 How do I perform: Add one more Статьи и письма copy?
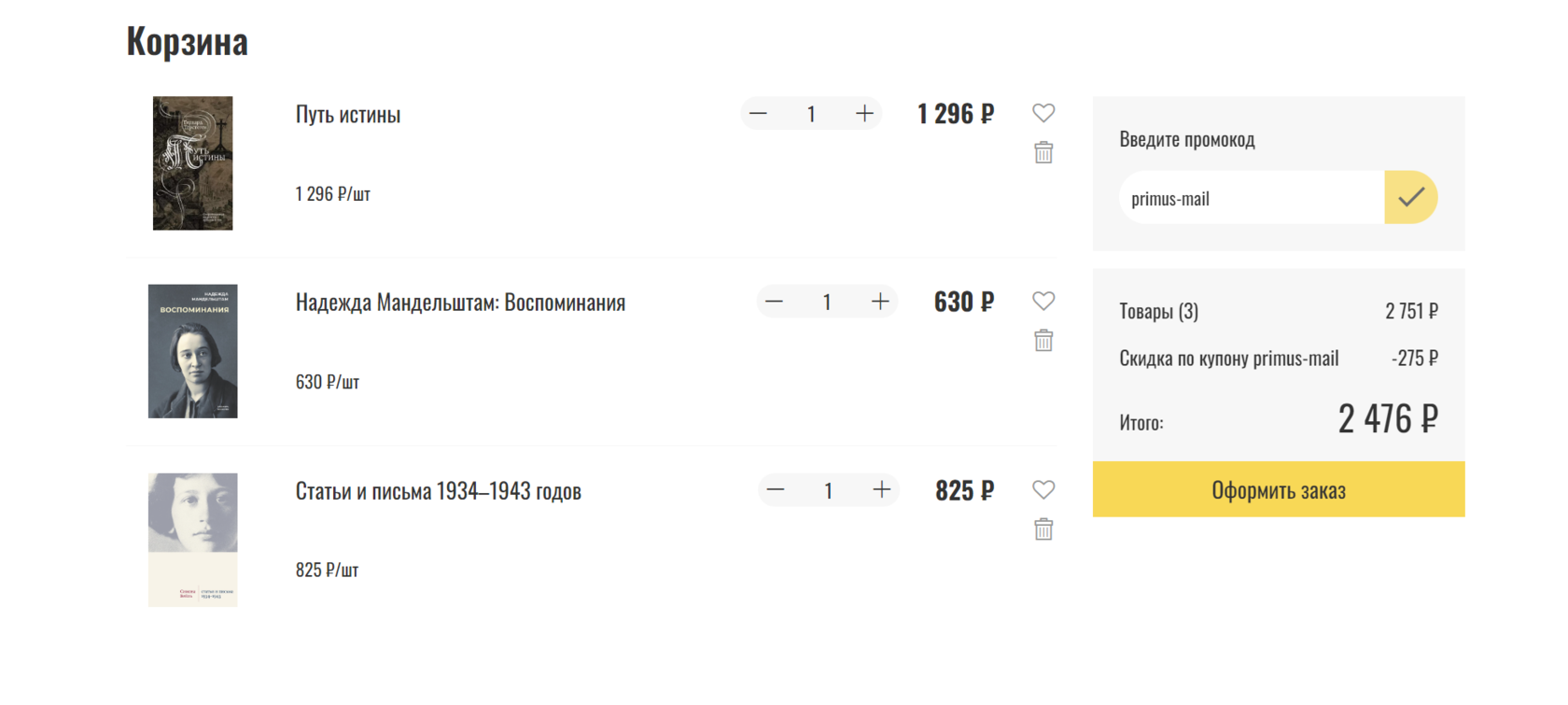click(882, 490)
